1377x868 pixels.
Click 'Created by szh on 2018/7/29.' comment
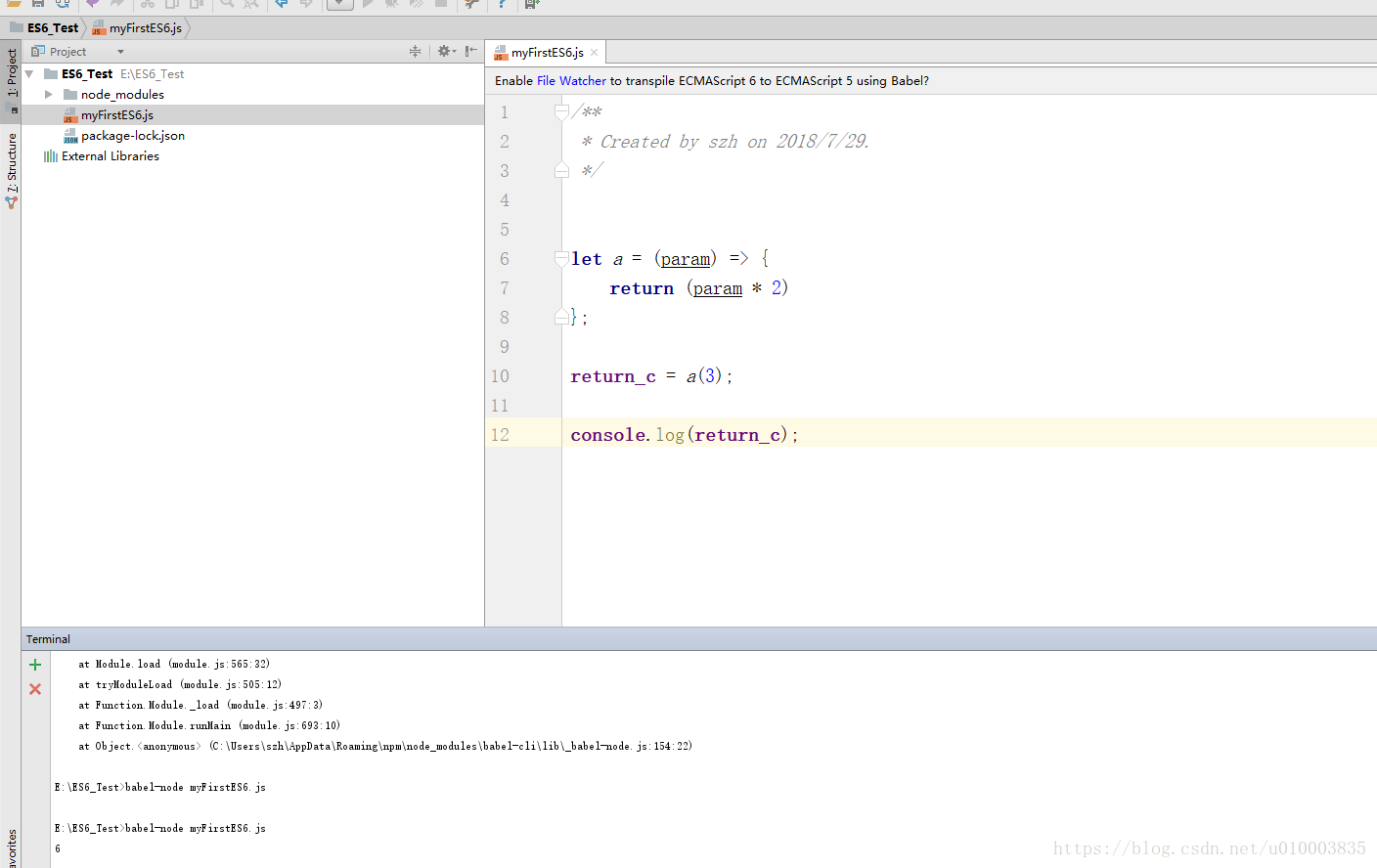point(733,142)
